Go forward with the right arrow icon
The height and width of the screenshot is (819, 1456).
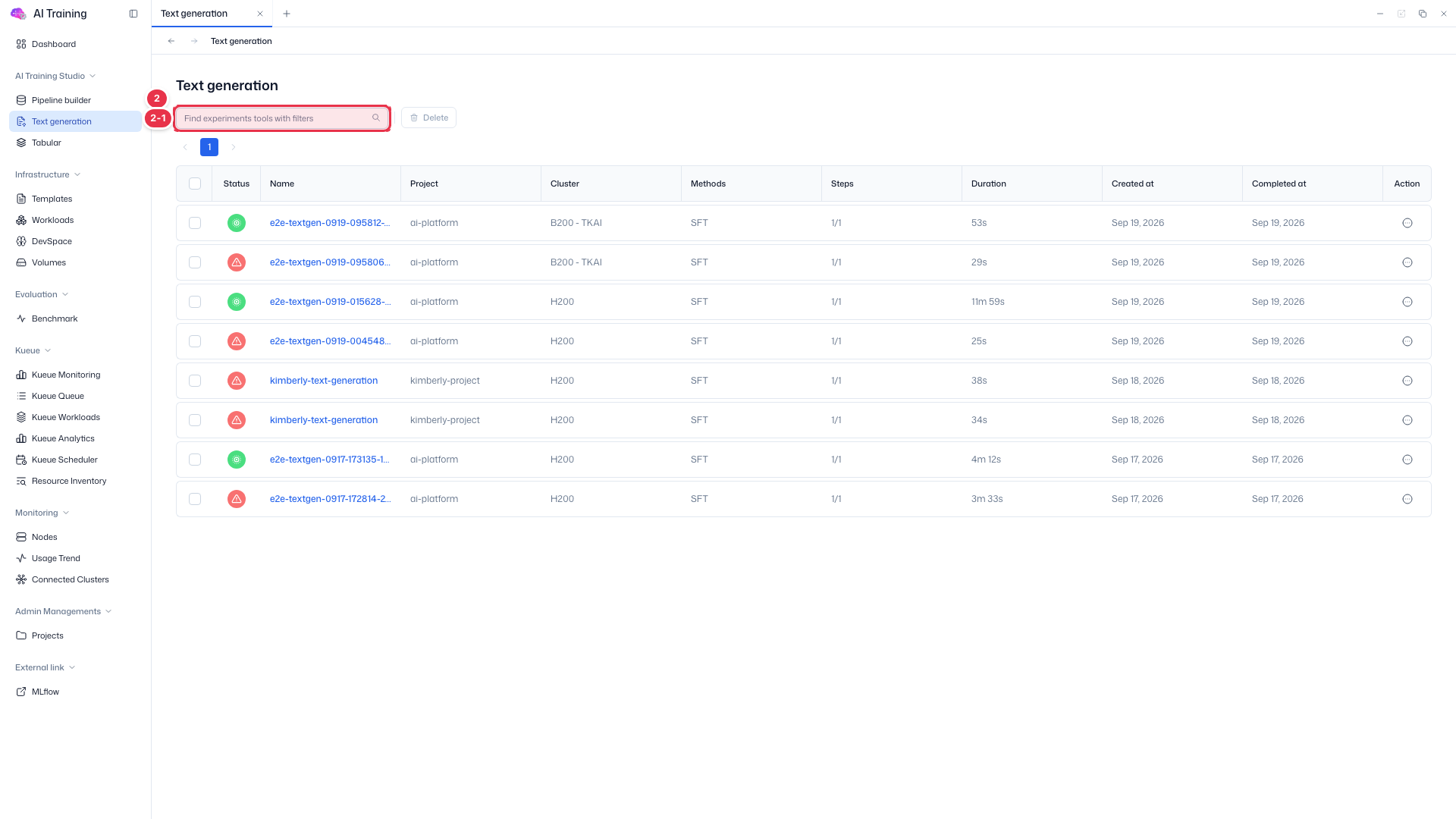click(x=194, y=41)
